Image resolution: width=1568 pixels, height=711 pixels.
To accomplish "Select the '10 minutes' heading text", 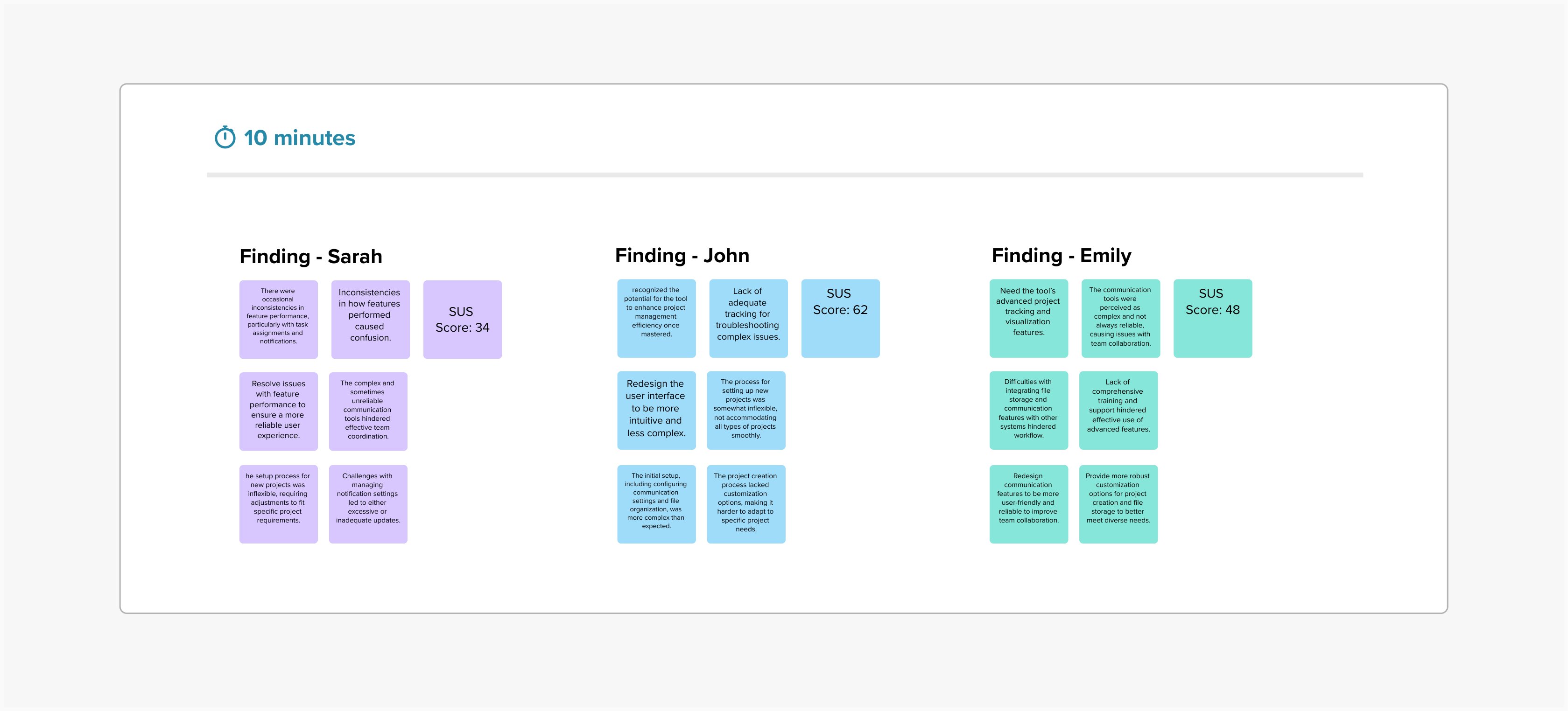I will click(299, 138).
